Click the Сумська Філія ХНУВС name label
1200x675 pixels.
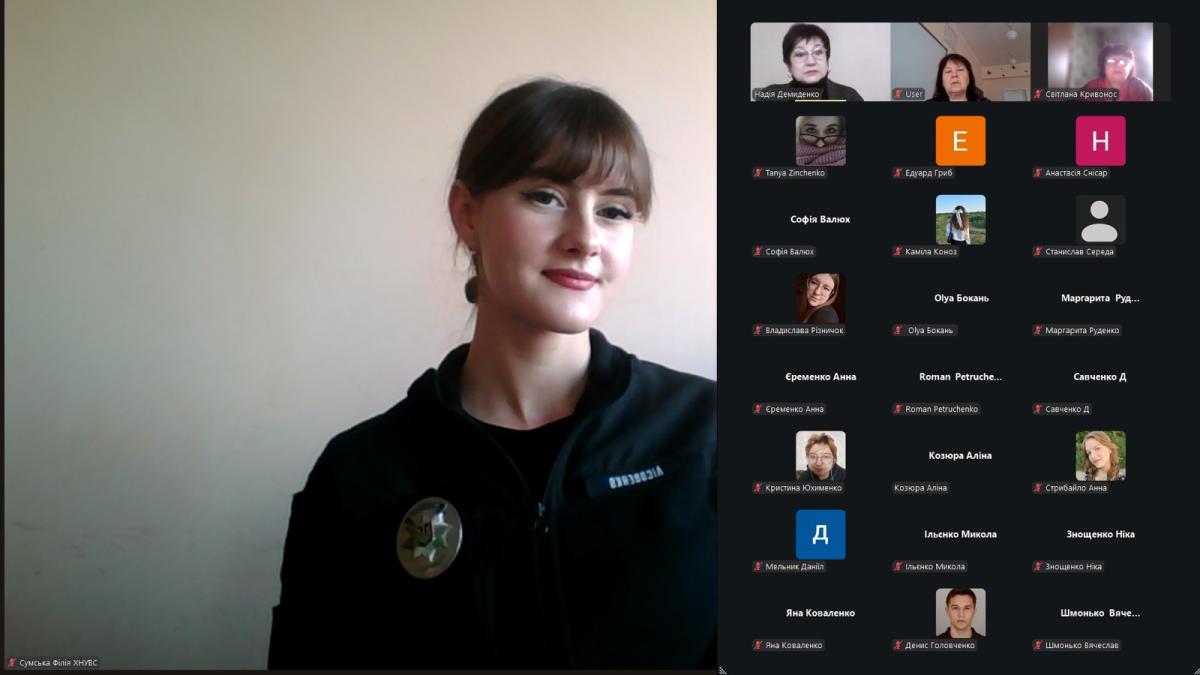coord(59,663)
